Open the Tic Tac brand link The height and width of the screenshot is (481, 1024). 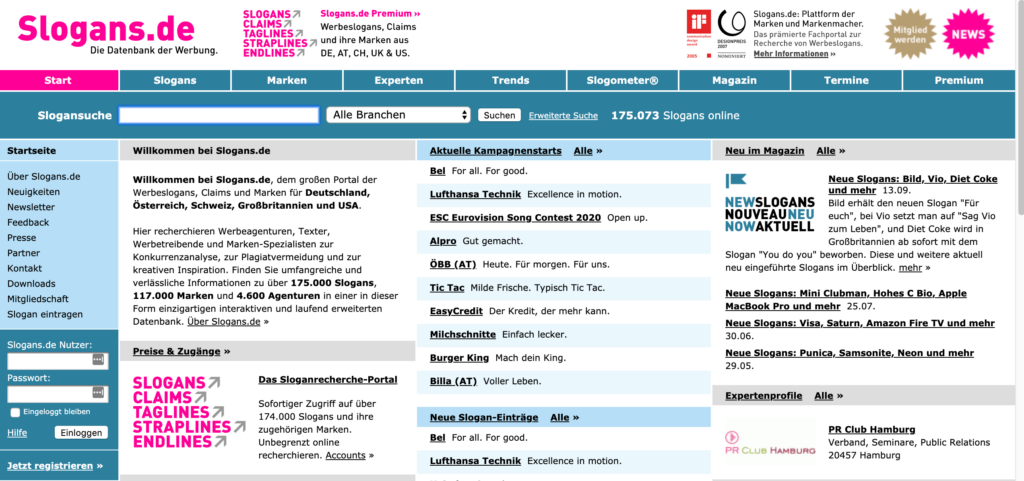coord(447,288)
